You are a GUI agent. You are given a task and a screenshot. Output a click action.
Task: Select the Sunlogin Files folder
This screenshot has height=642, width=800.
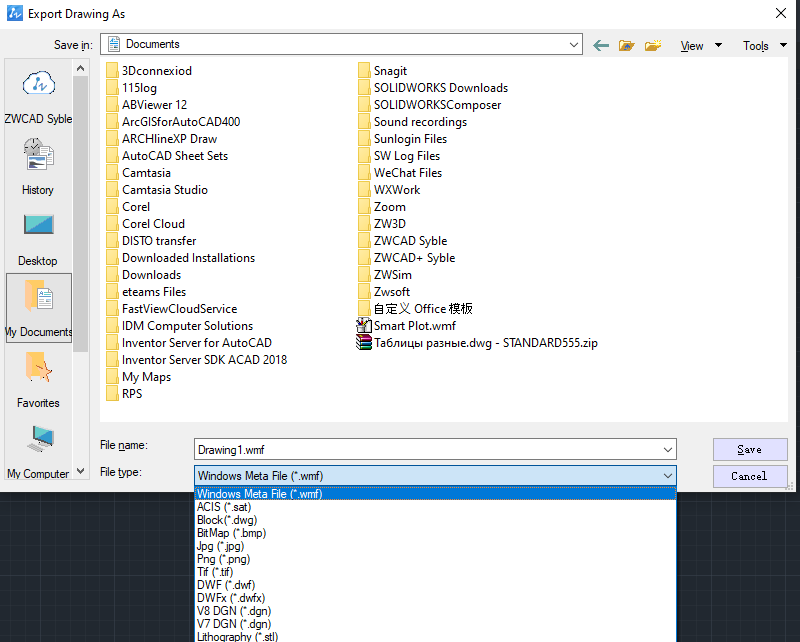tap(403, 139)
